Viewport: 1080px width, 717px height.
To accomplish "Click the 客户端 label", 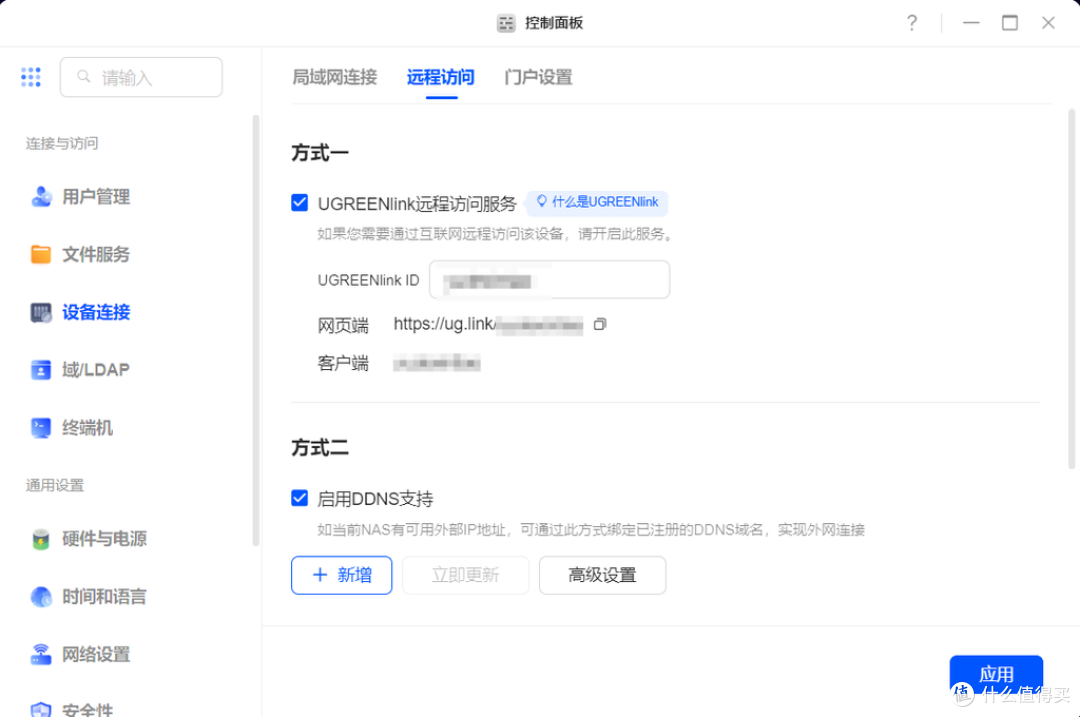I will (x=343, y=363).
